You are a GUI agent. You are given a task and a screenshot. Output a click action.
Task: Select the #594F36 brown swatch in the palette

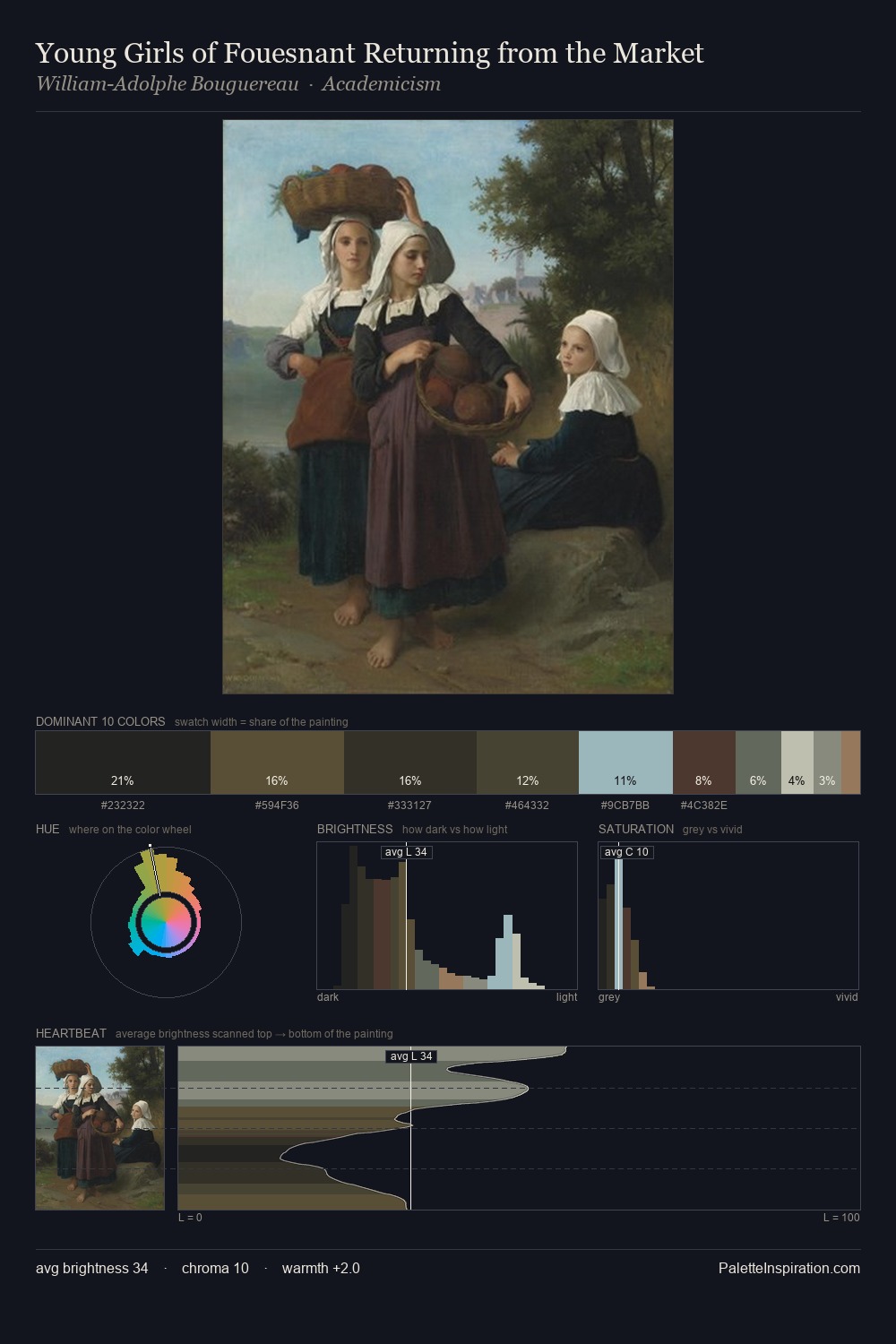point(277,762)
